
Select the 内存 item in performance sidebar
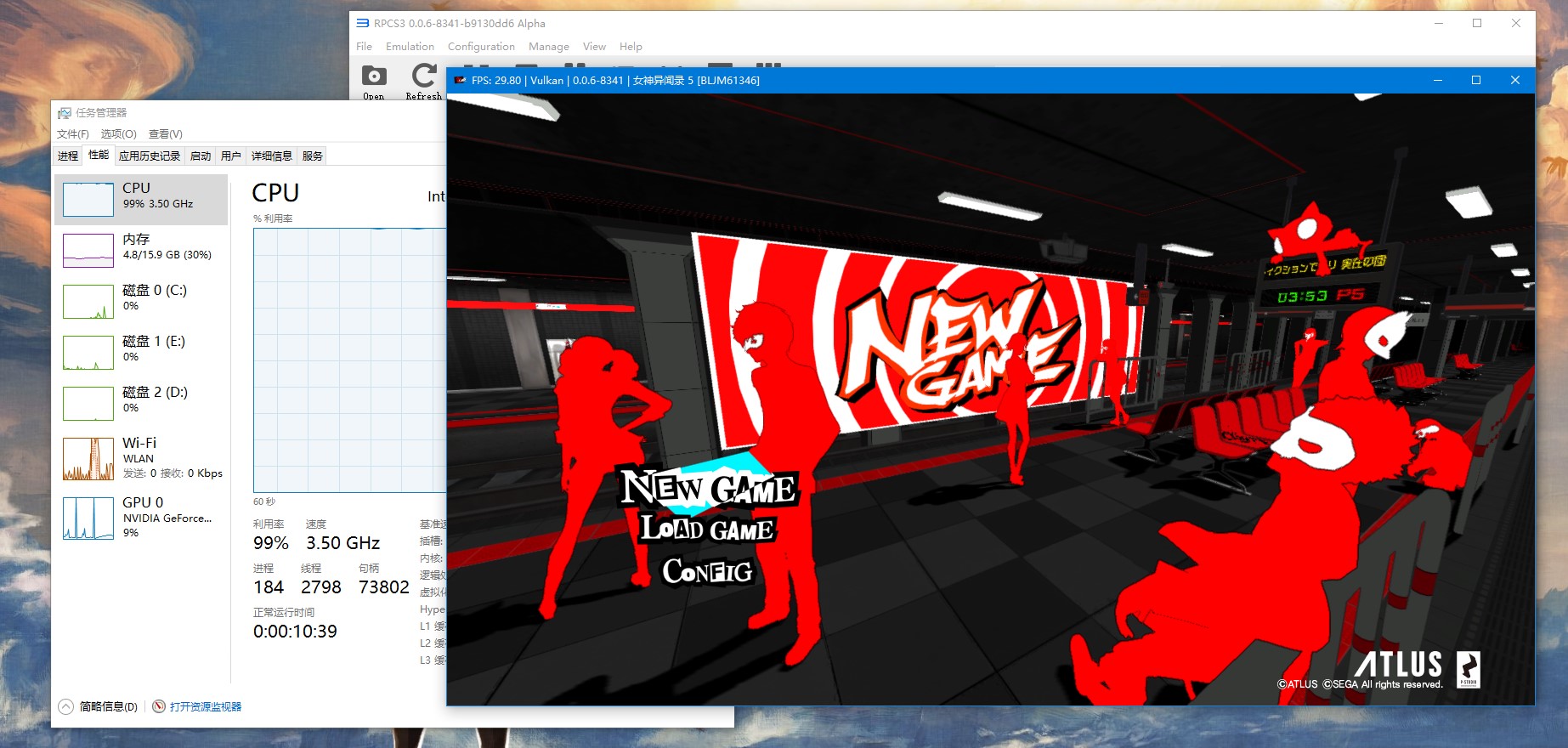click(142, 251)
